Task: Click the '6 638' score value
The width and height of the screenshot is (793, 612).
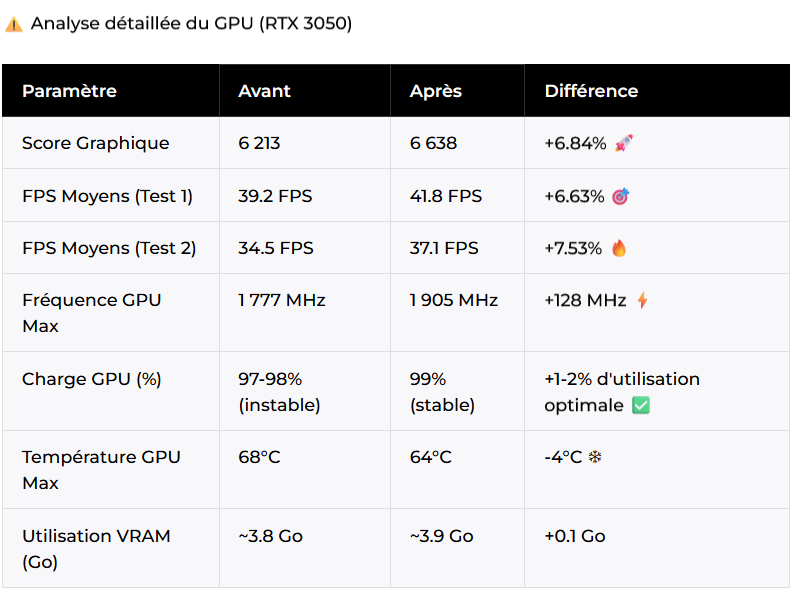Action: 433,143
